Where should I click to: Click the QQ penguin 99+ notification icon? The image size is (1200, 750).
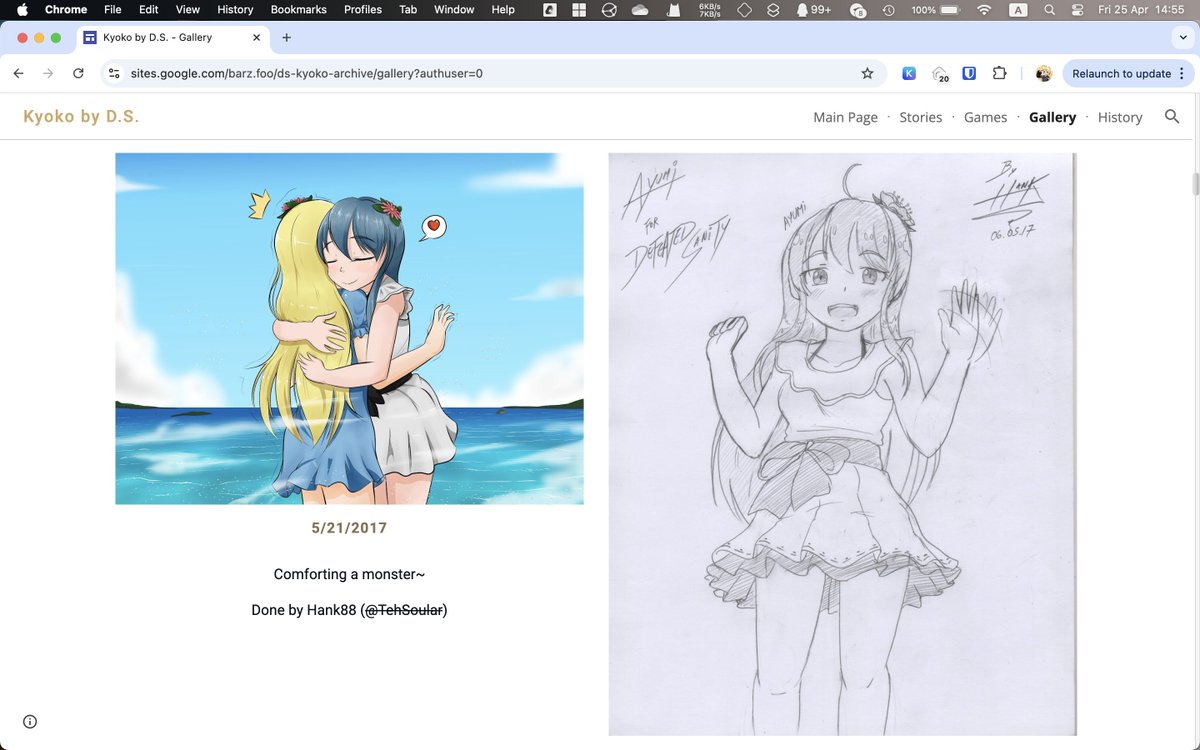[x=813, y=9]
